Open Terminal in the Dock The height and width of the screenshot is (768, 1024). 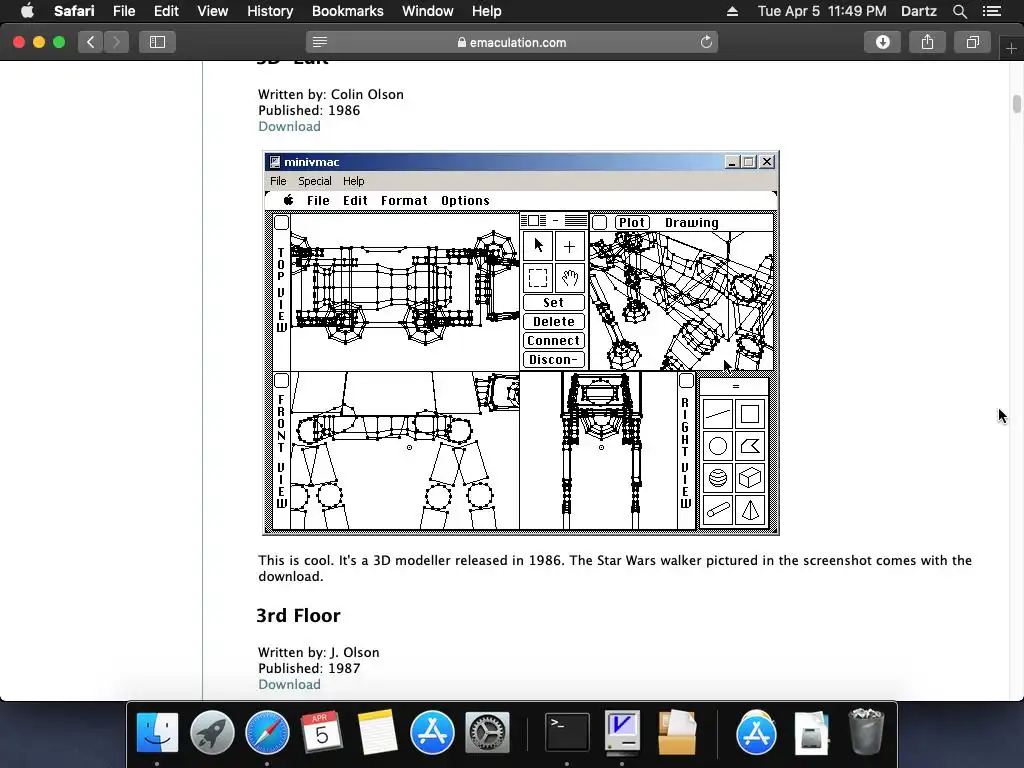pyautogui.click(x=567, y=731)
